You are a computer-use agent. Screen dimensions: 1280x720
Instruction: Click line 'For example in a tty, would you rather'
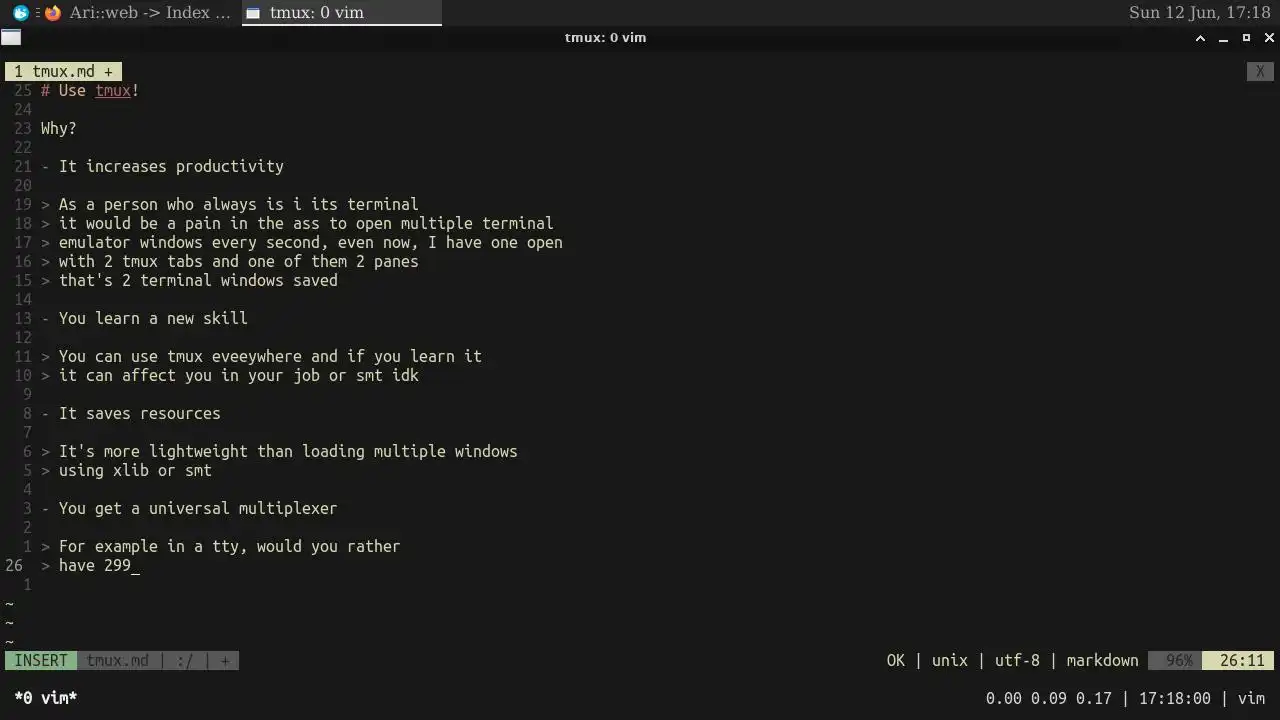tap(229, 547)
